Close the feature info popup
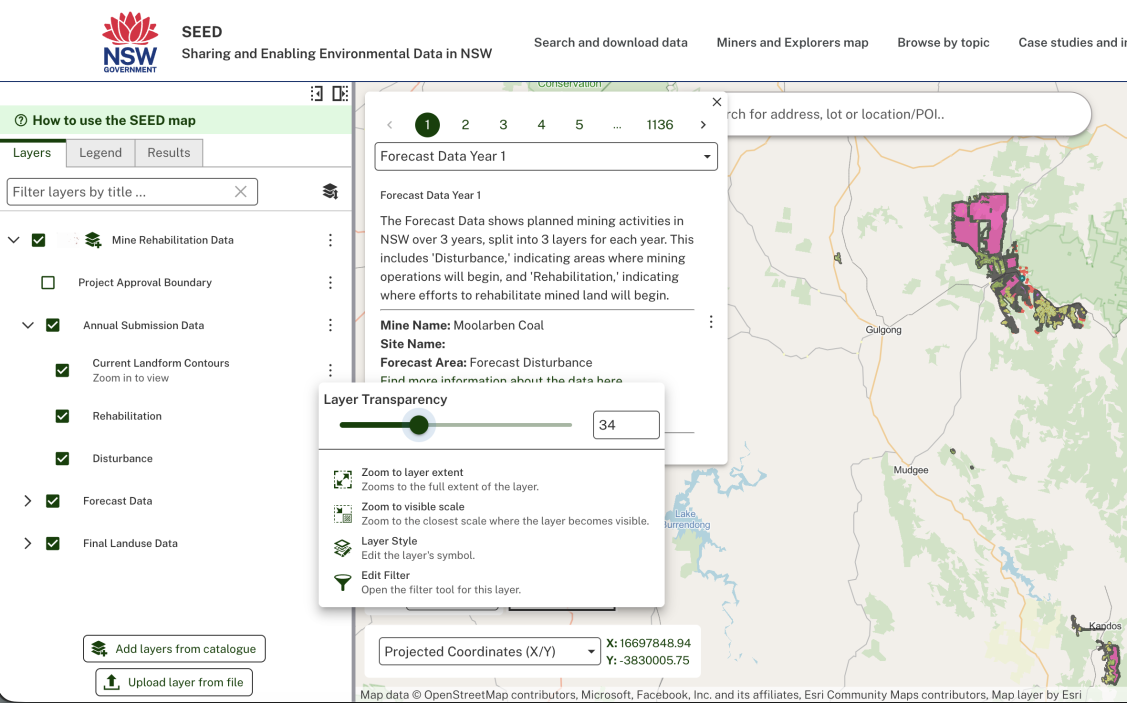The height and width of the screenshot is (703, 1127). coord(717,102)
